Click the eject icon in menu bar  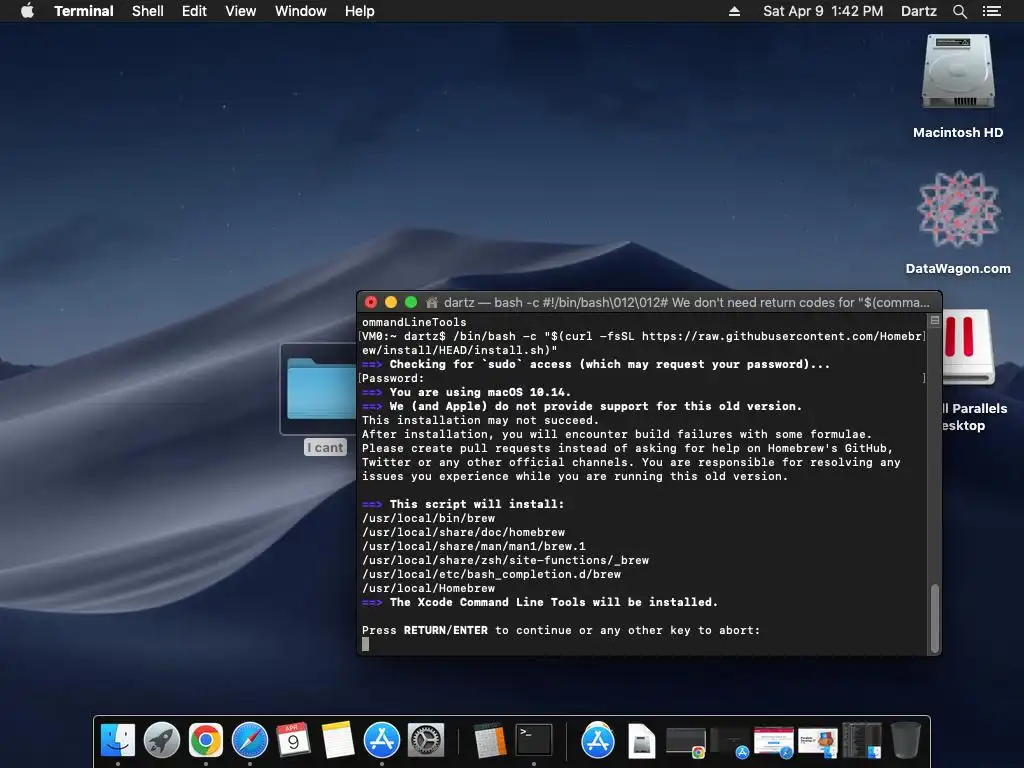click(734, 11)
